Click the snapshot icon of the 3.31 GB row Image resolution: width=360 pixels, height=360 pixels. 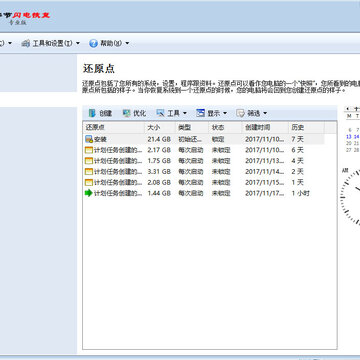coord(89,172)
